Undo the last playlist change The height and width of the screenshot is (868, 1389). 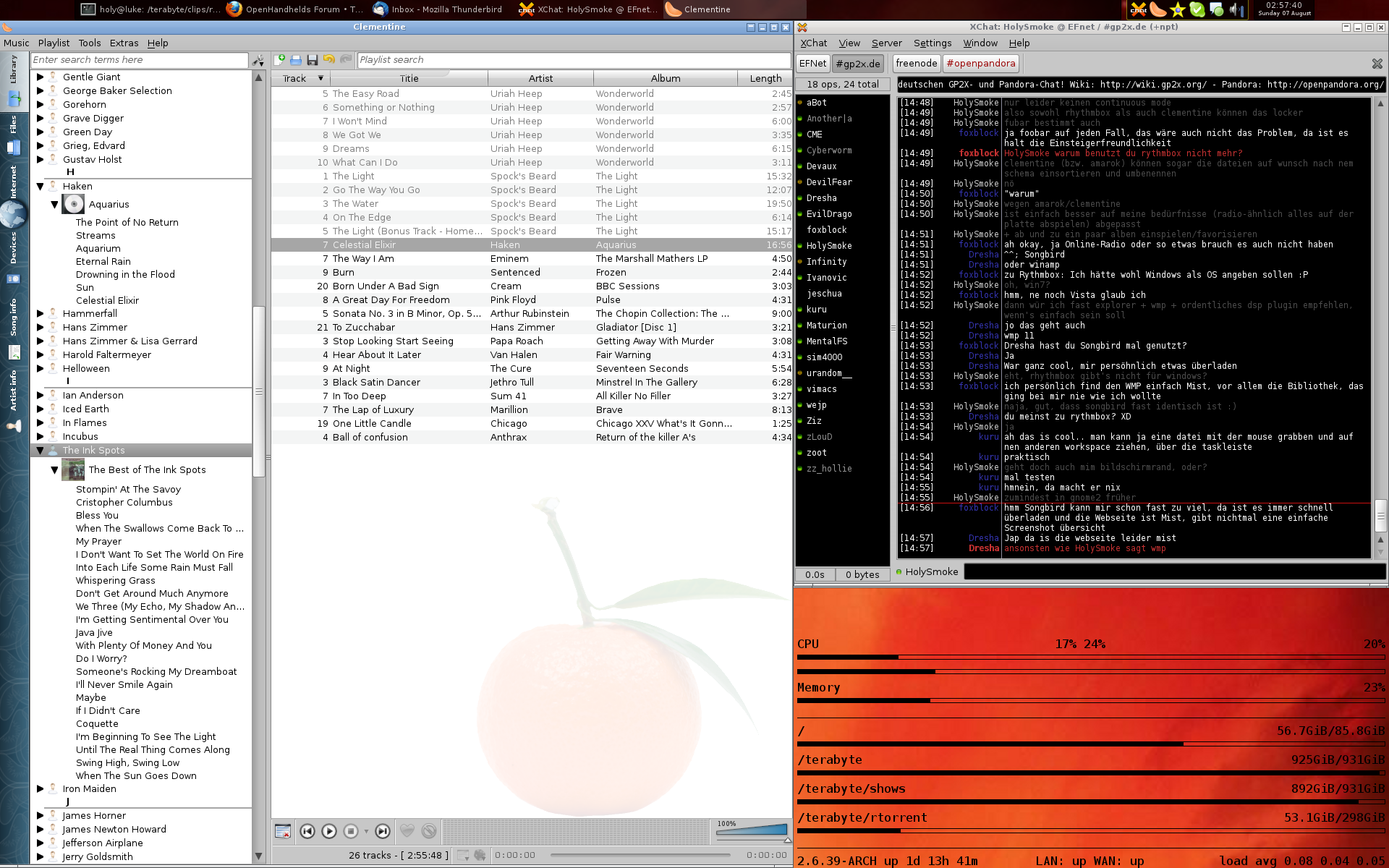click(x=329, y=60)
